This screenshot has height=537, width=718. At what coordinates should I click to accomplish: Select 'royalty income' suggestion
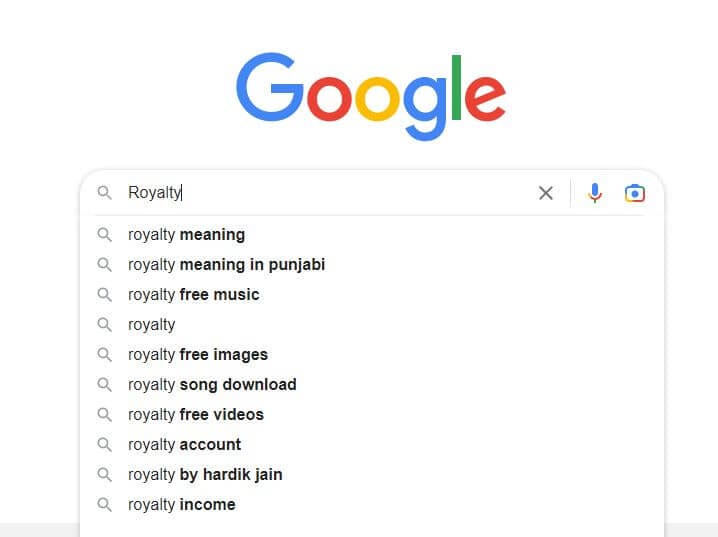[x=372, y=504]
